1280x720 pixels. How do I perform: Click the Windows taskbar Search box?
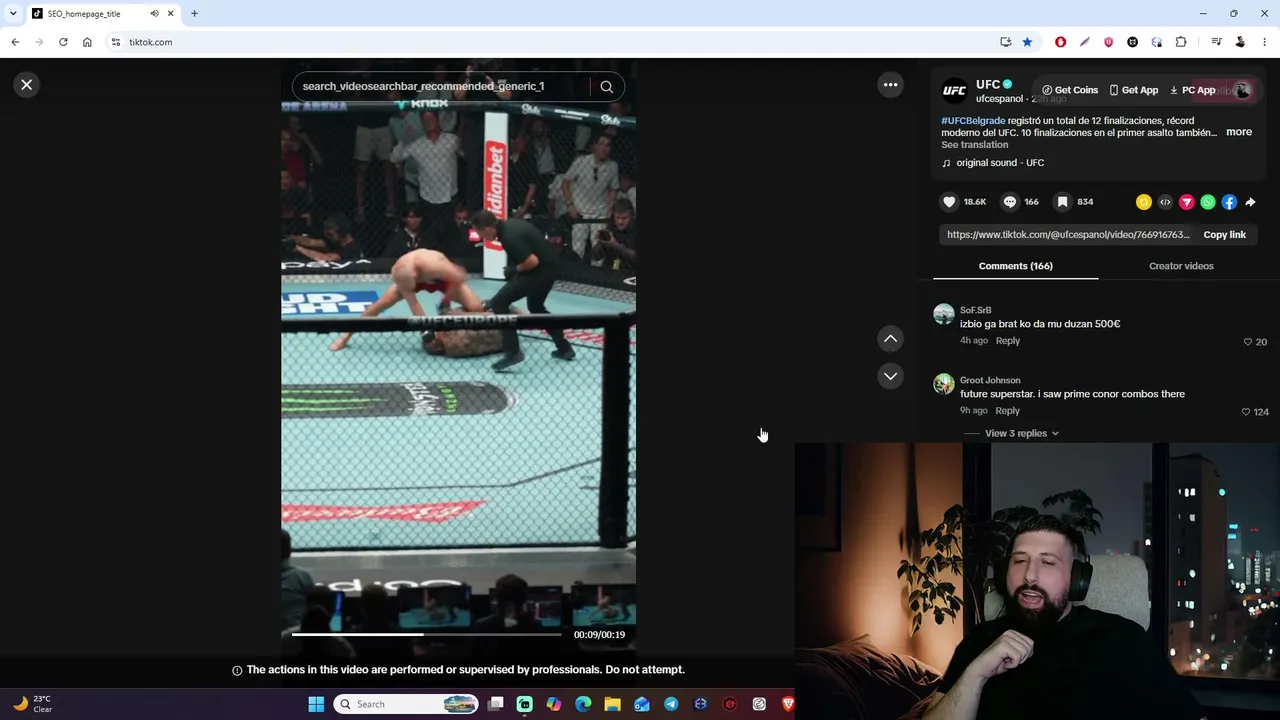click(406, 704)
